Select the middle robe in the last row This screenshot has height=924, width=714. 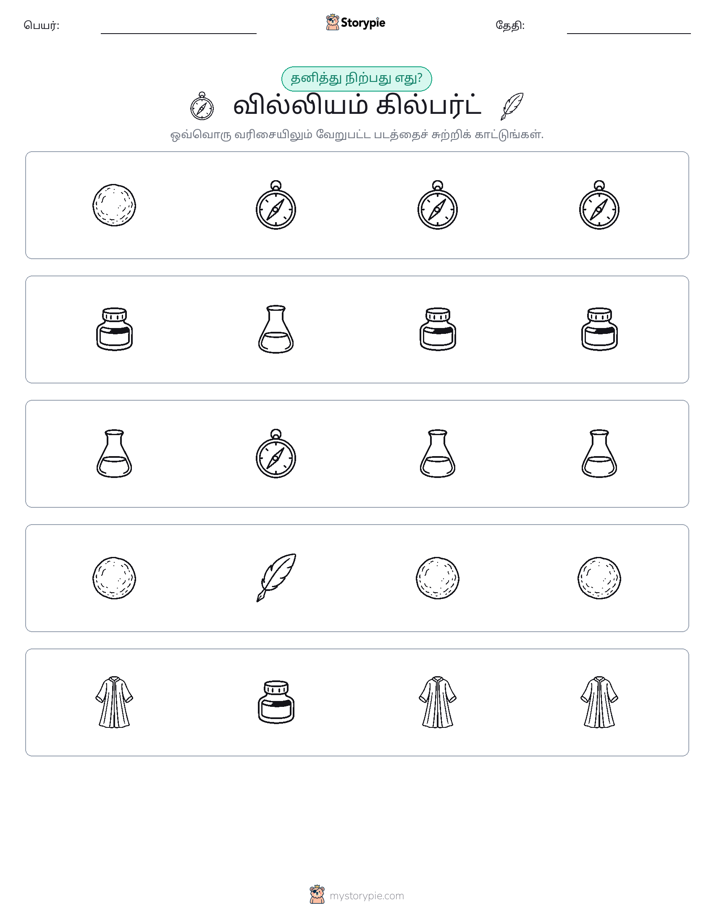tap(437, 702)
